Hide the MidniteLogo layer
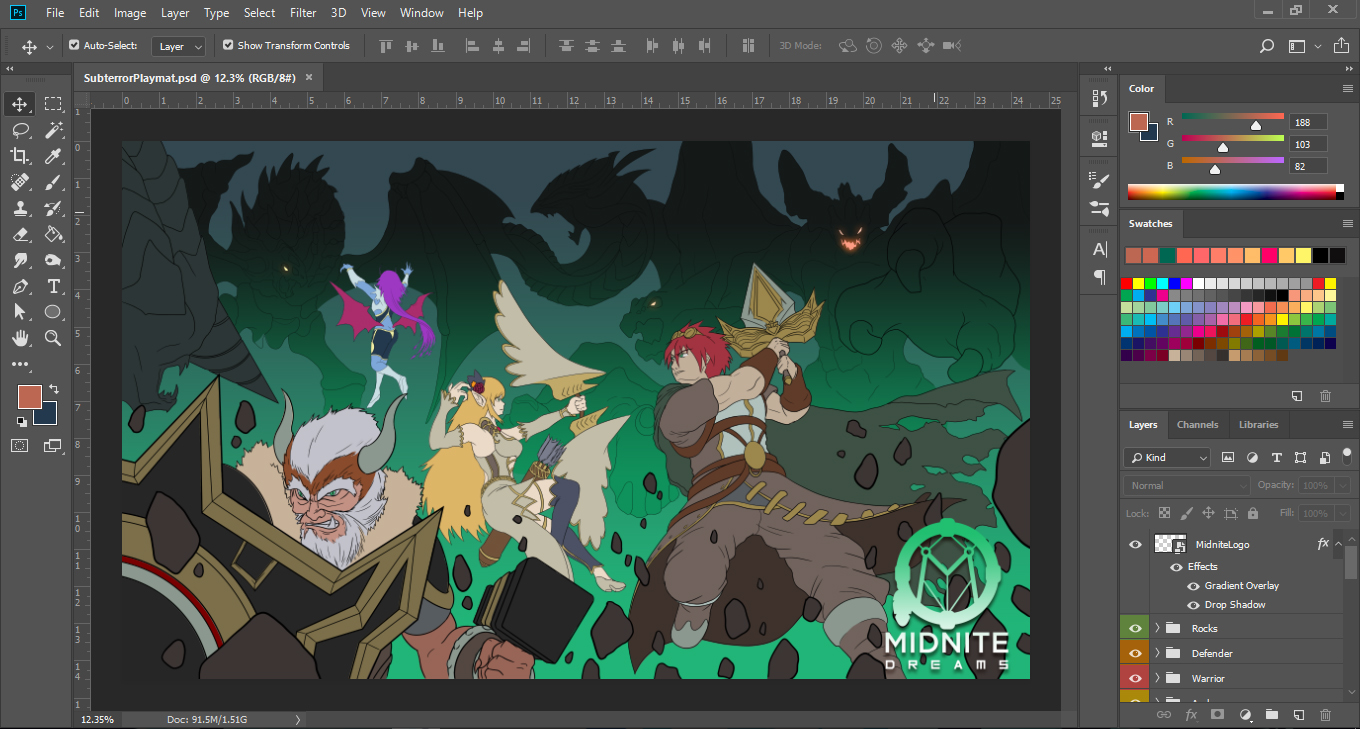The image size is (1360, 729). 1135,544
